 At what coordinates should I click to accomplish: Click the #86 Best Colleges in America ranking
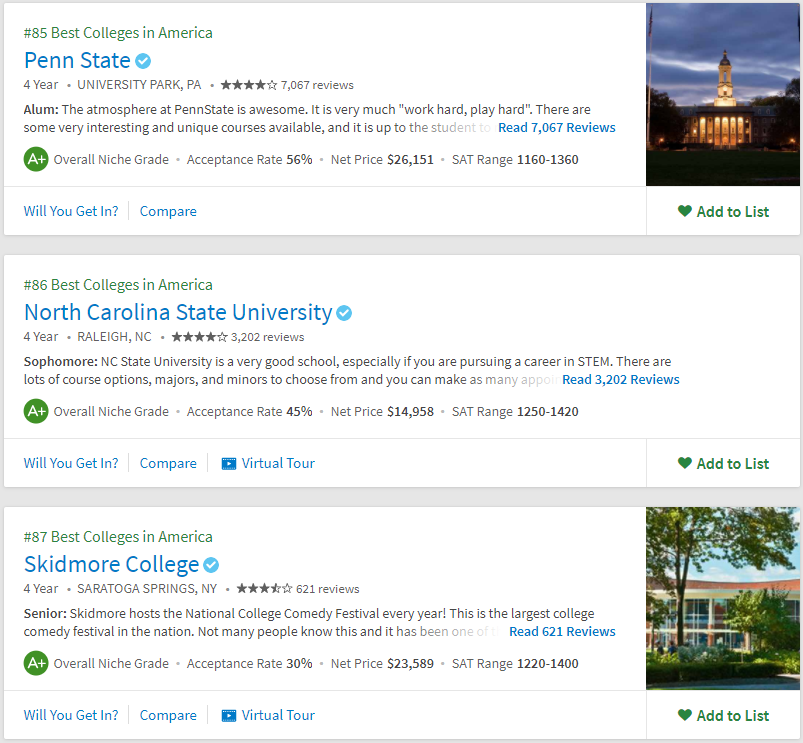point(118,285)
